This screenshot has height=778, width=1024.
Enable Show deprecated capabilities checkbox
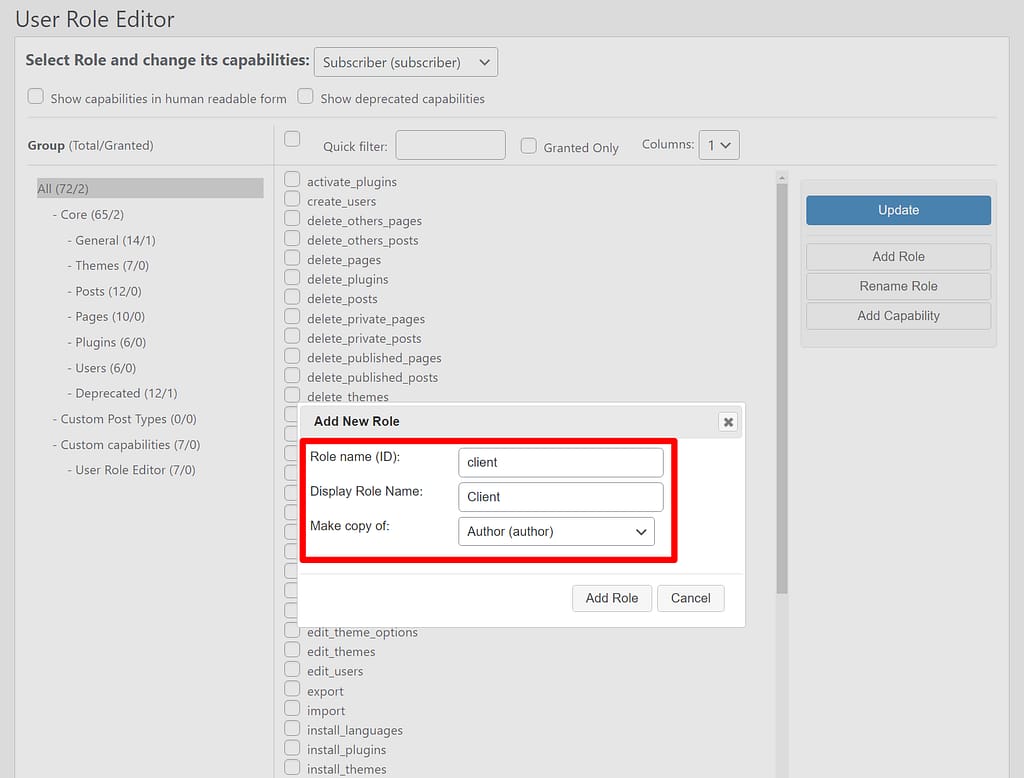click(x=305, y=97)
